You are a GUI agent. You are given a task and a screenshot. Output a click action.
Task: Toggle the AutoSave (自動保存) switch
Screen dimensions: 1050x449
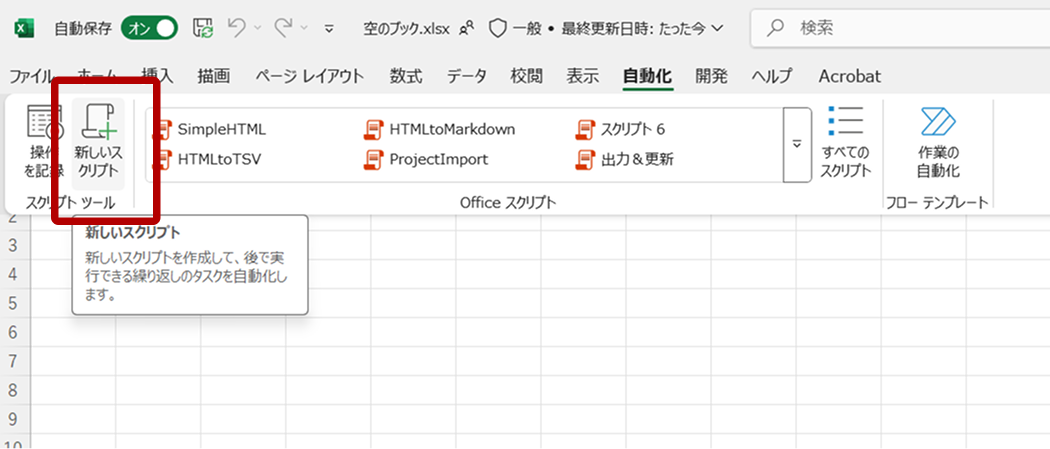coord(149,29)
